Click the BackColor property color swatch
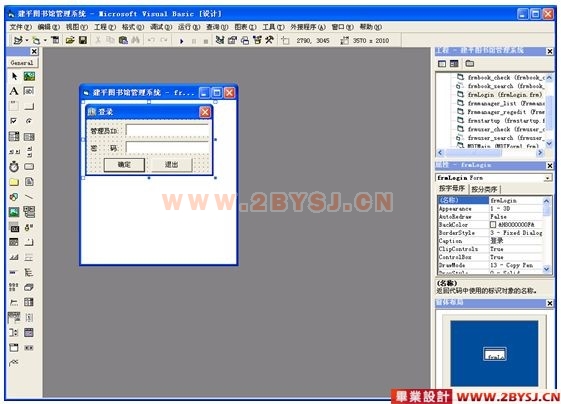561x404 pixels. [x=493, y=224]
